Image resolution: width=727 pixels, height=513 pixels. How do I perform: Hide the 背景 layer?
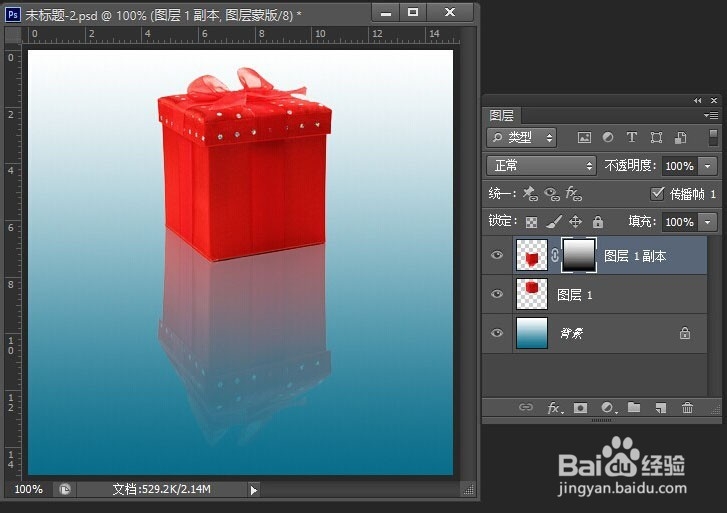point(497,333)
